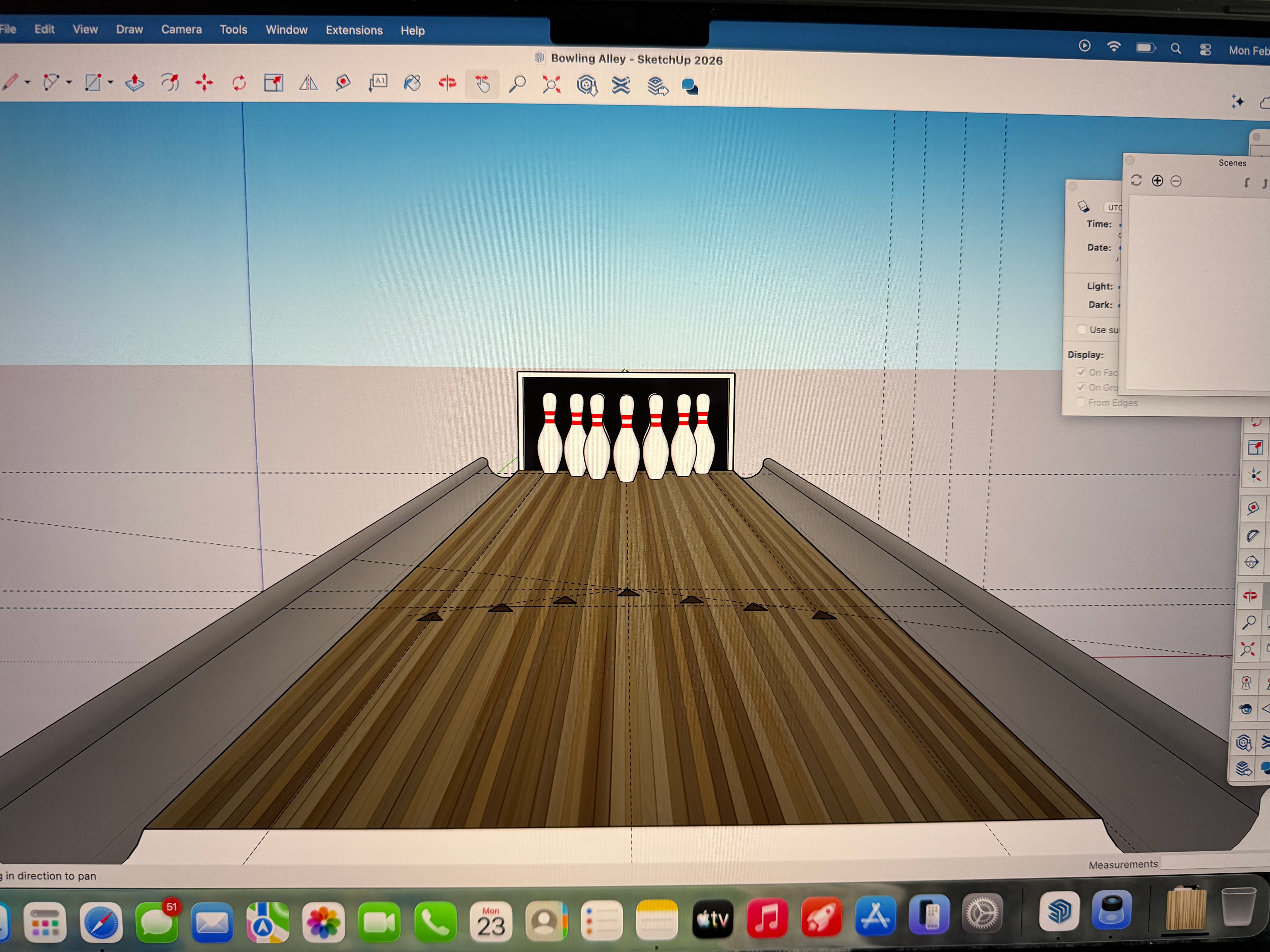Expand the pencil Line tool dropdown arrow

(27, 82)
